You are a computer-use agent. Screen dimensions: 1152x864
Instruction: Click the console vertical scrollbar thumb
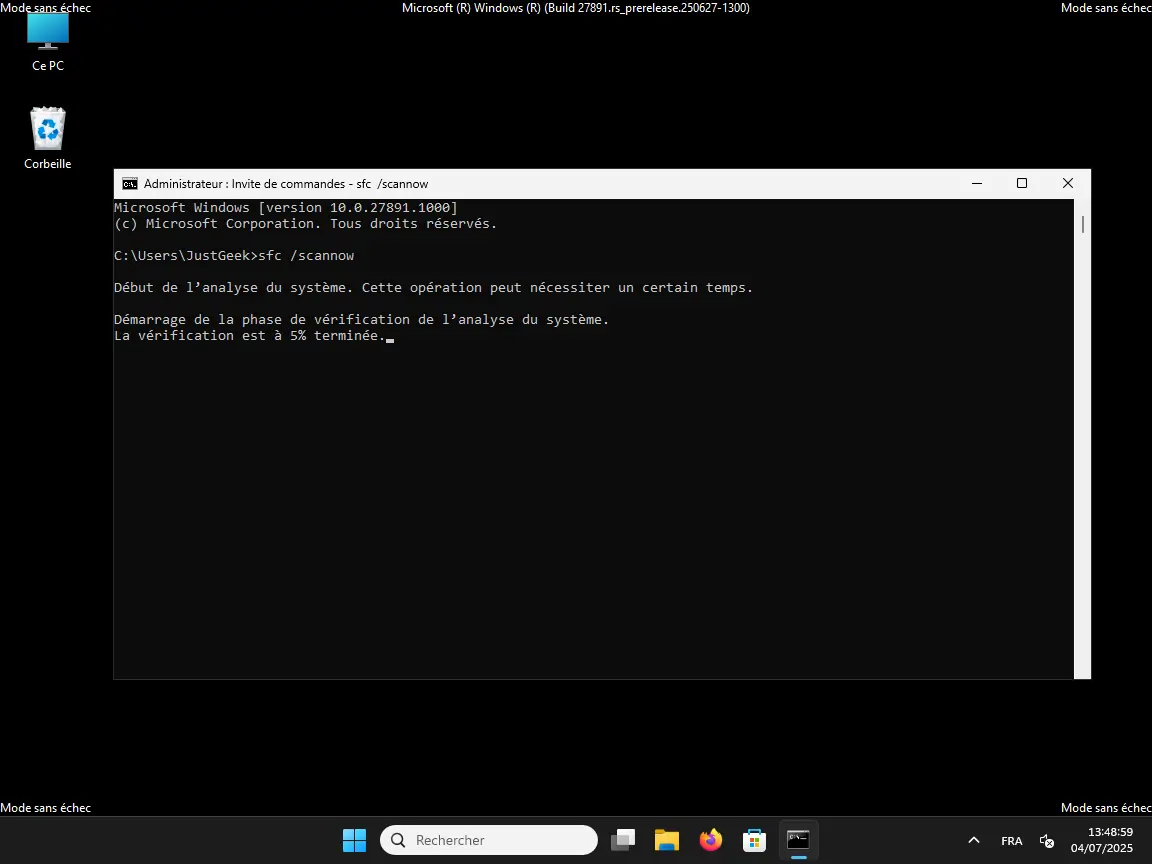tap(1083, 224)
